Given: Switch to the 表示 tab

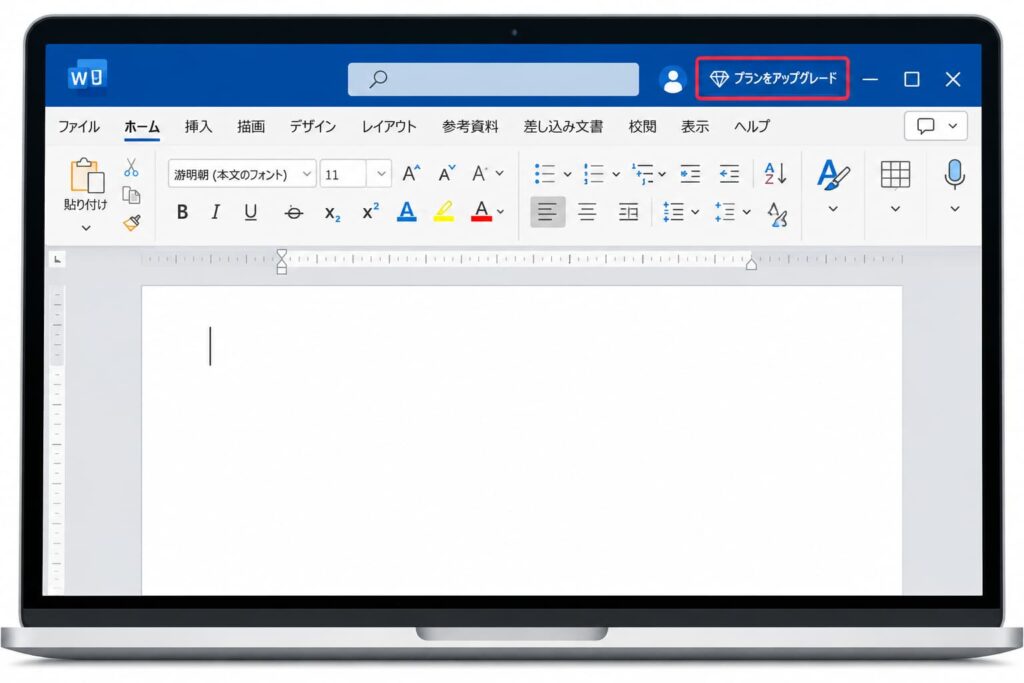Looking at the screenshot, I should (x=695, y=126).
